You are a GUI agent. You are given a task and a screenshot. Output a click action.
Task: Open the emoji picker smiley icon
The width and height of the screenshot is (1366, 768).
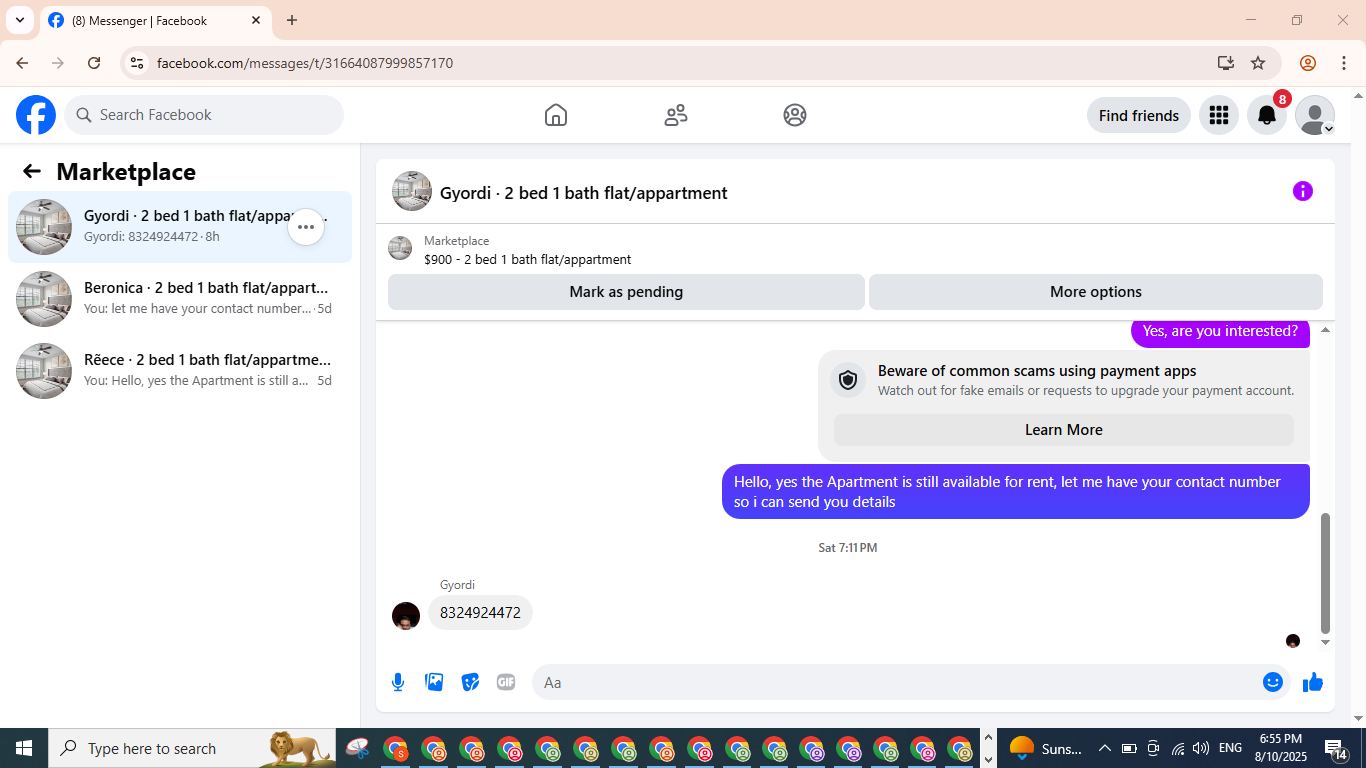[x=1273, y=682]
